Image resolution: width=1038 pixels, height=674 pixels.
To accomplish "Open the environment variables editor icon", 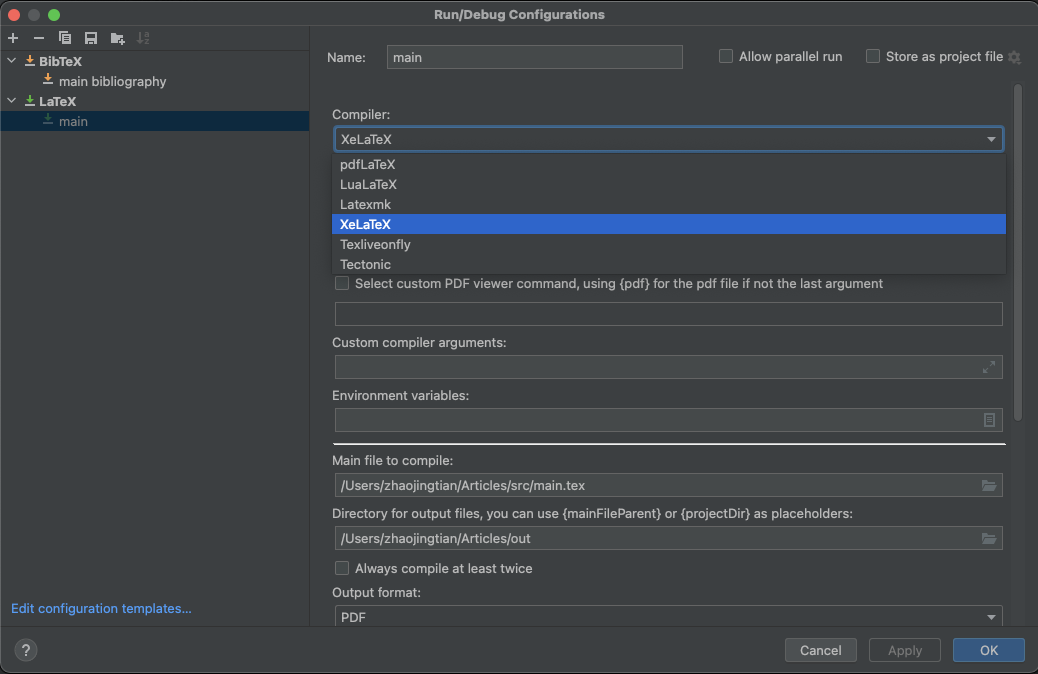I will click(x=989, y=420).
